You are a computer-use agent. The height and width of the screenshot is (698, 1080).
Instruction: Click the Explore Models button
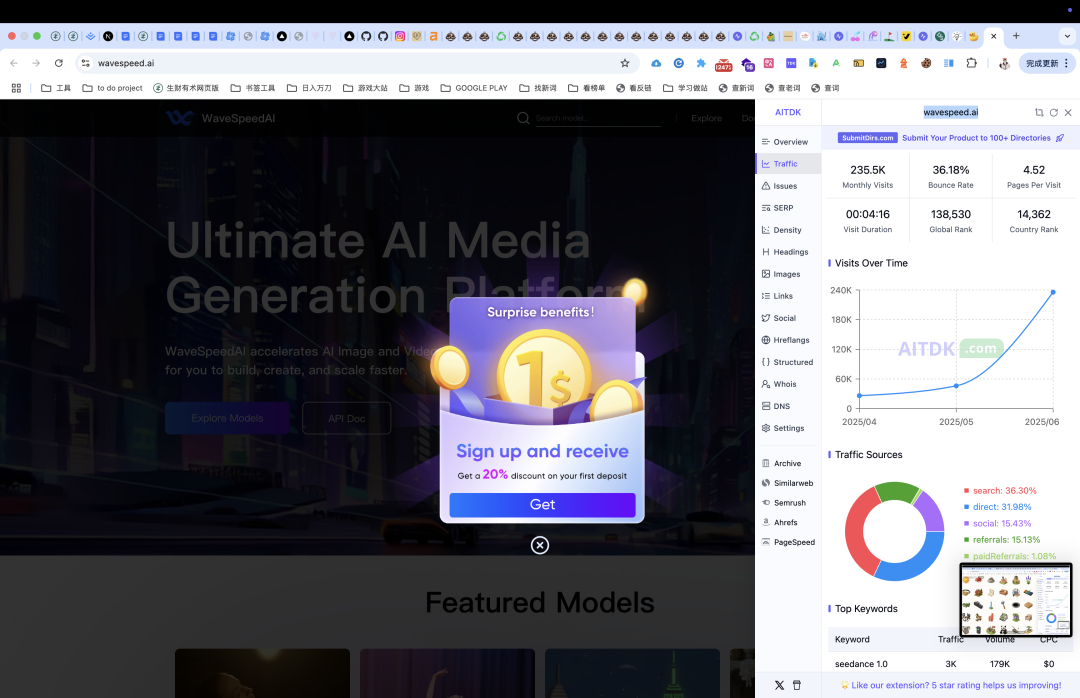(227, 418)
